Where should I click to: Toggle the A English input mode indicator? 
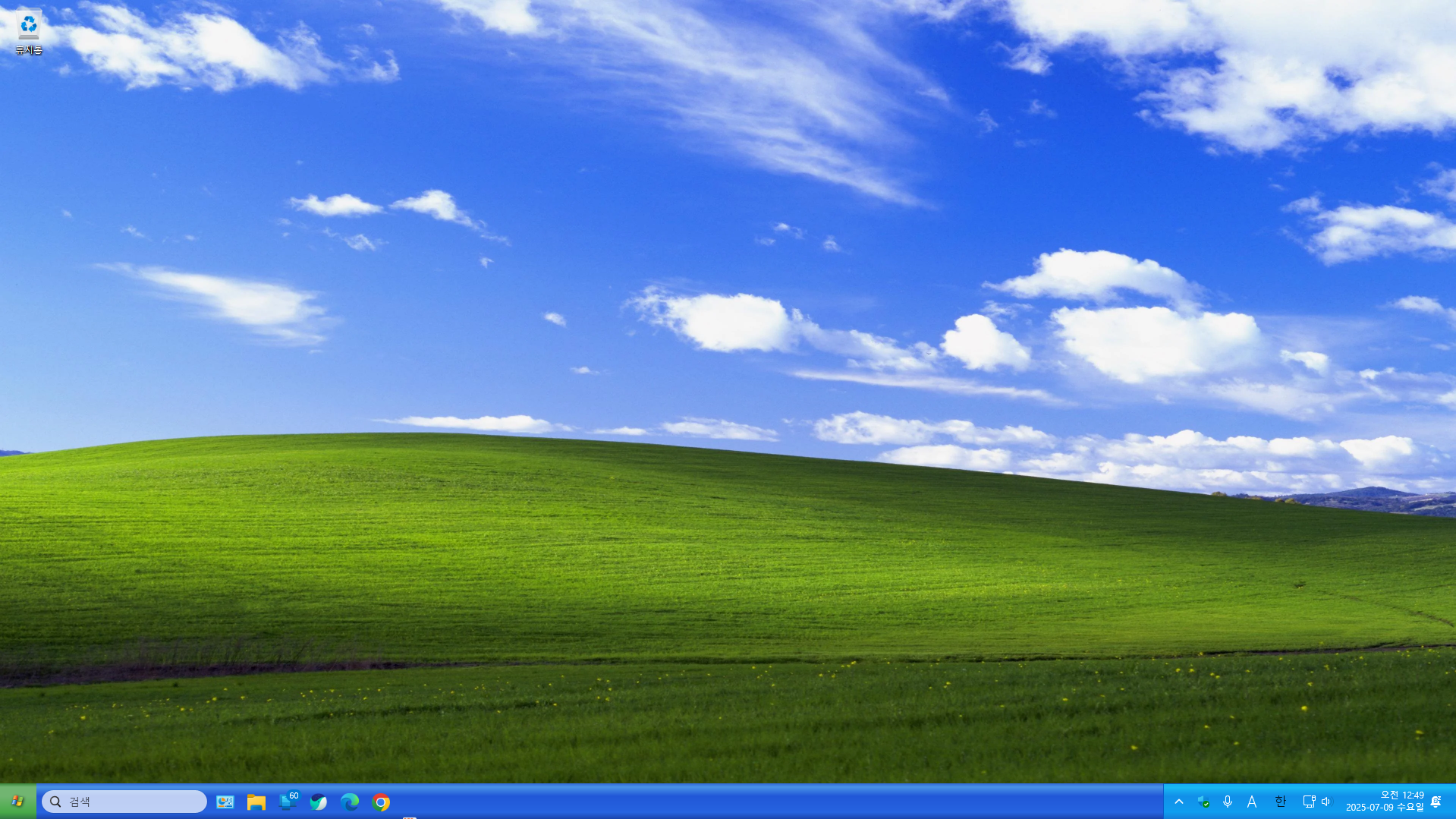coord(1252,802)
